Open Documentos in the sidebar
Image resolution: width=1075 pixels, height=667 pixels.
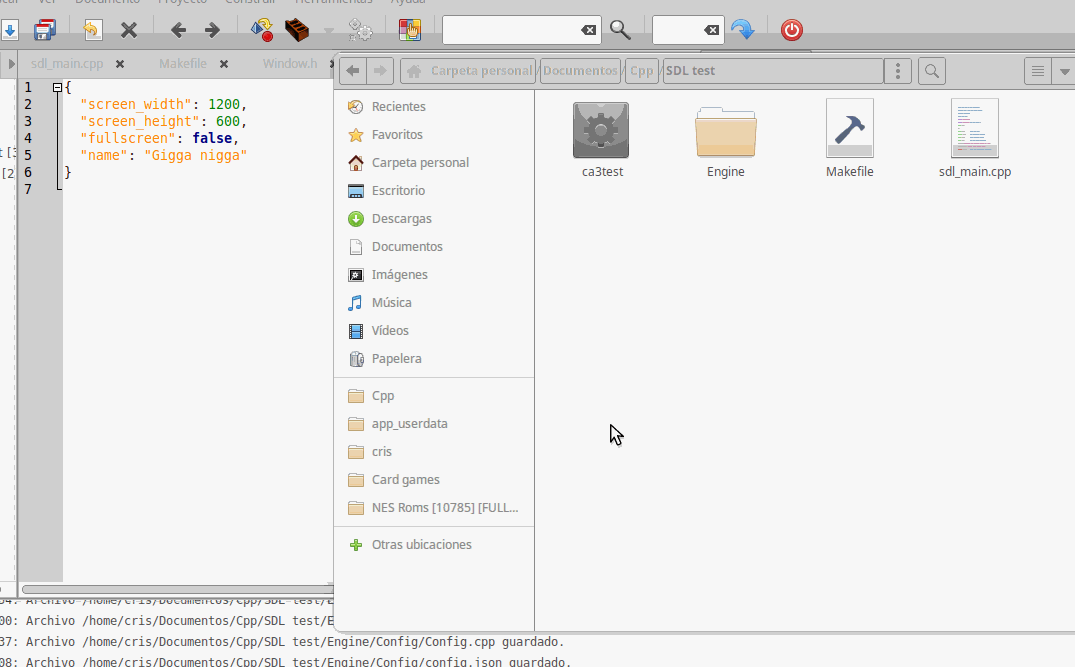coord(434,247)
